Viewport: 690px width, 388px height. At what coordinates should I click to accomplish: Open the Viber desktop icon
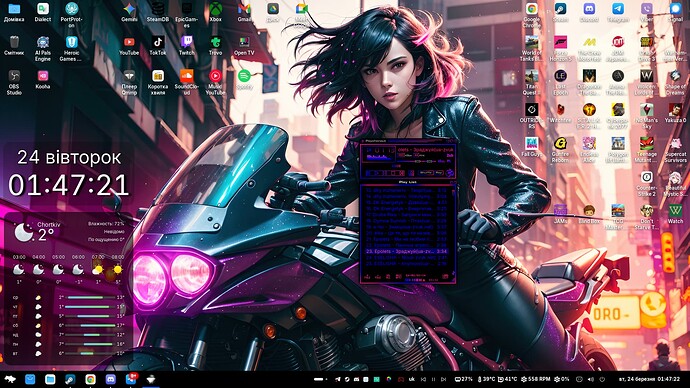coord(646,12)
